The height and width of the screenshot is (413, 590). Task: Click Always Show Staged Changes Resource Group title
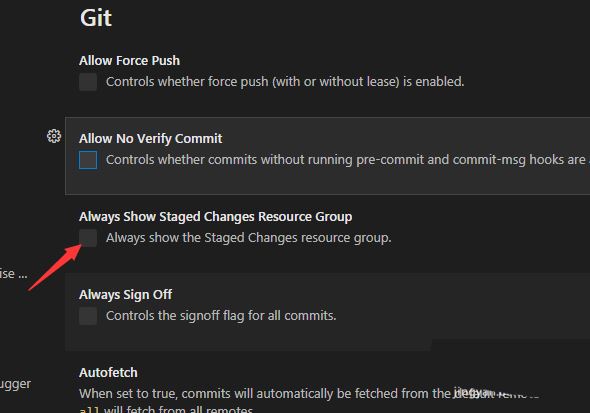pos(216,217)
